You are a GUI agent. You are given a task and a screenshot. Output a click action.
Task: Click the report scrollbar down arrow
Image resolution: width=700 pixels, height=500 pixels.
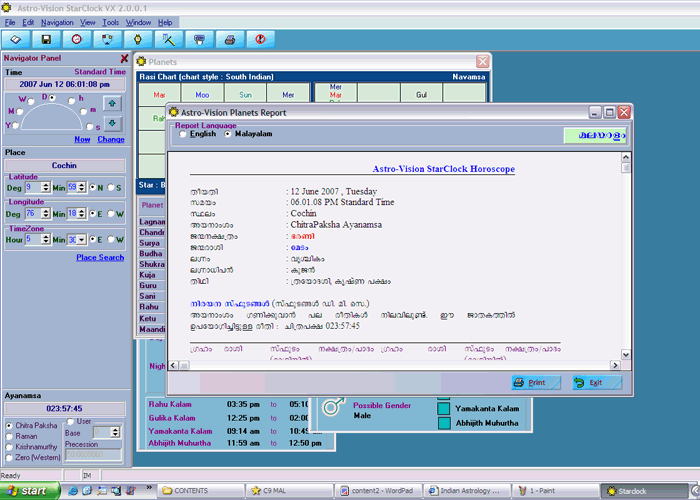point(626,355)
